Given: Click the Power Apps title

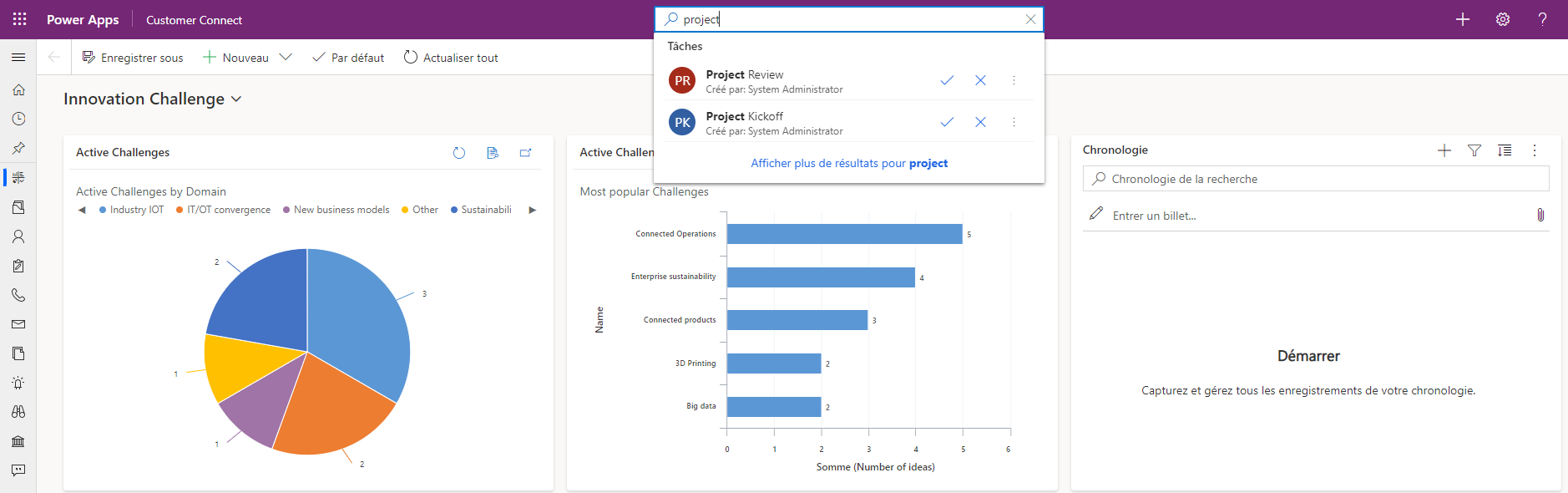Looking at the screenshot, I should [x=83, y=20].
